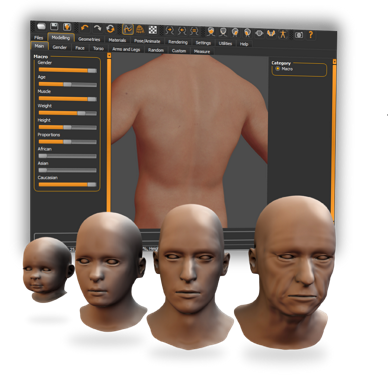Switch to the Geometries tab
The width and height of the screenshot is (388, 376).
point(89,39)
